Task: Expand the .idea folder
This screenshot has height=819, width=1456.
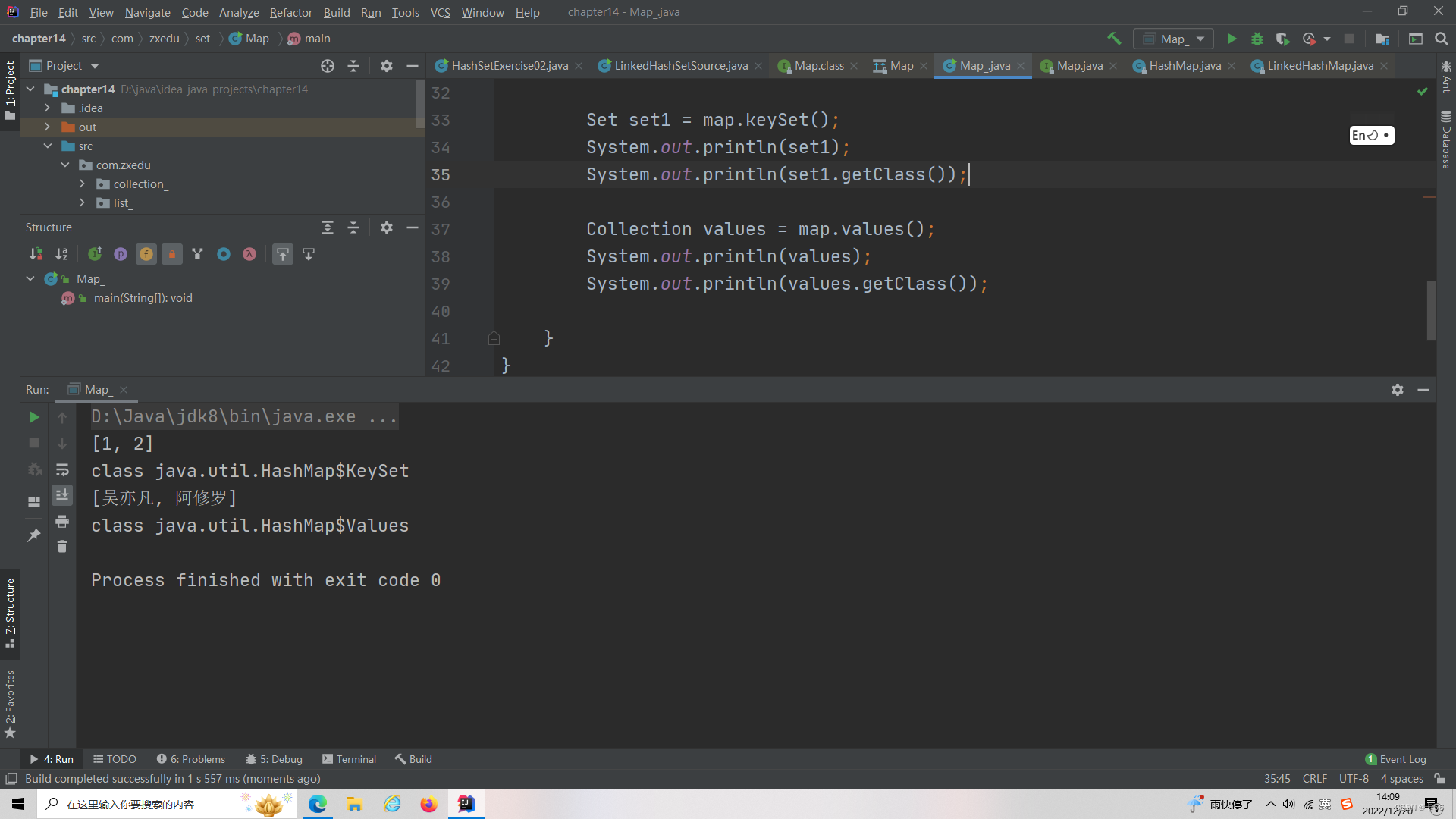Action: 47,108
